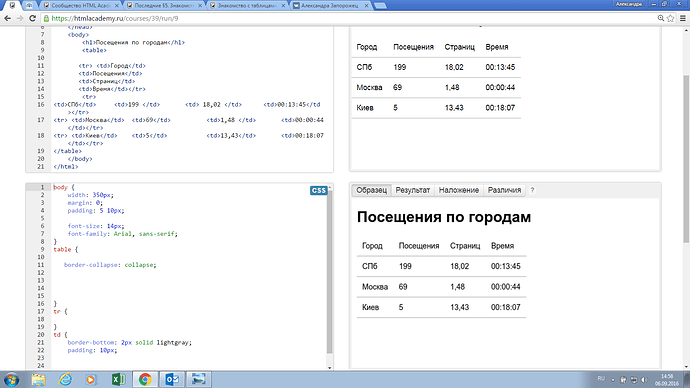Click cell '13,43' in the sample table

click(x=459, y=307)
